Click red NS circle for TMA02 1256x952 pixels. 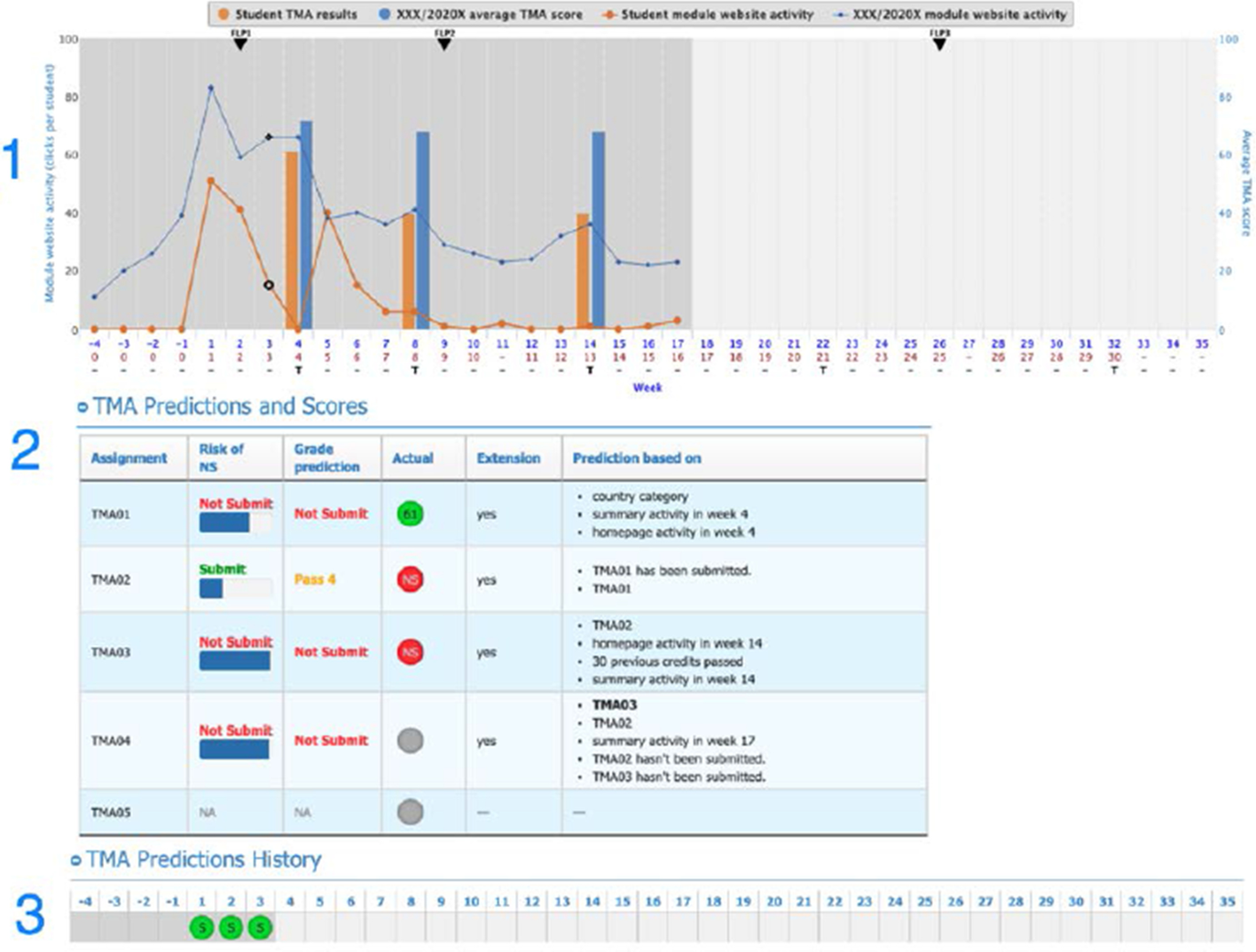click(x=410, y=579)
